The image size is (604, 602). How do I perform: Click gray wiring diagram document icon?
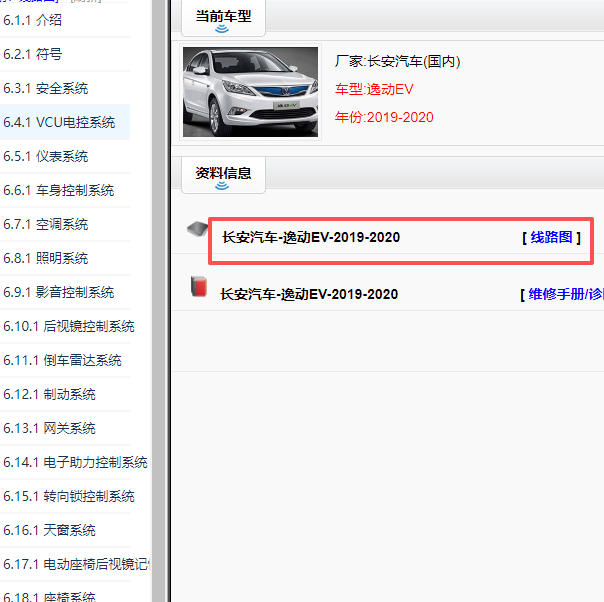(x=198, y=229)
